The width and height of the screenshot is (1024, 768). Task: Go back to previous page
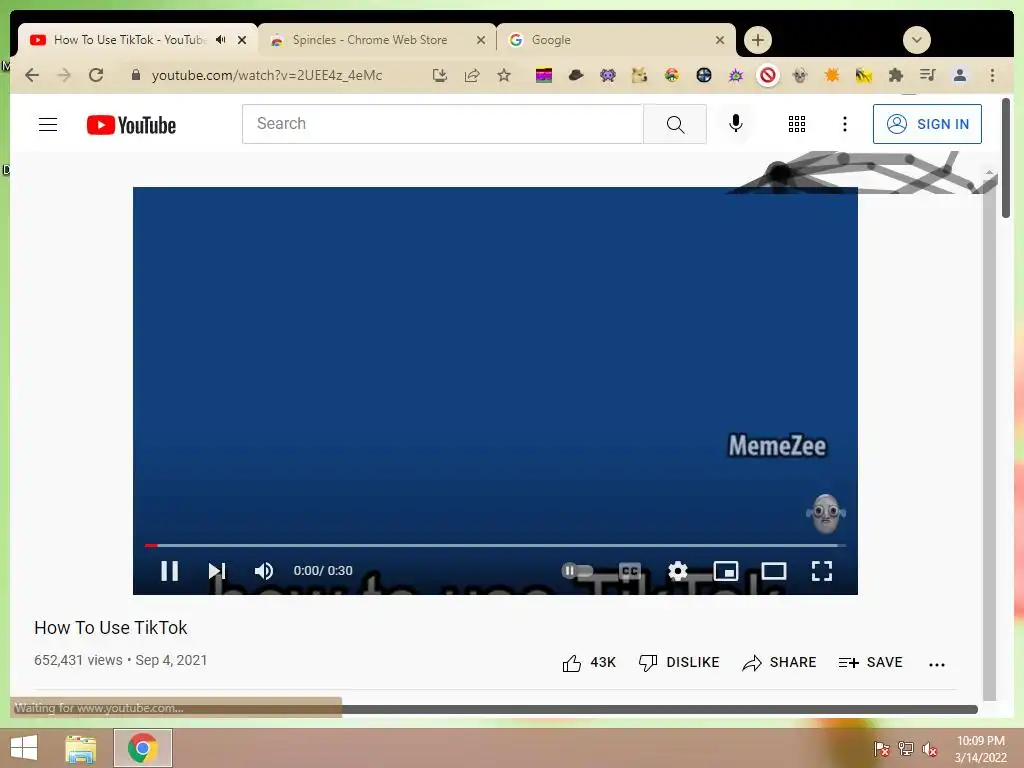tap(32, 75)
